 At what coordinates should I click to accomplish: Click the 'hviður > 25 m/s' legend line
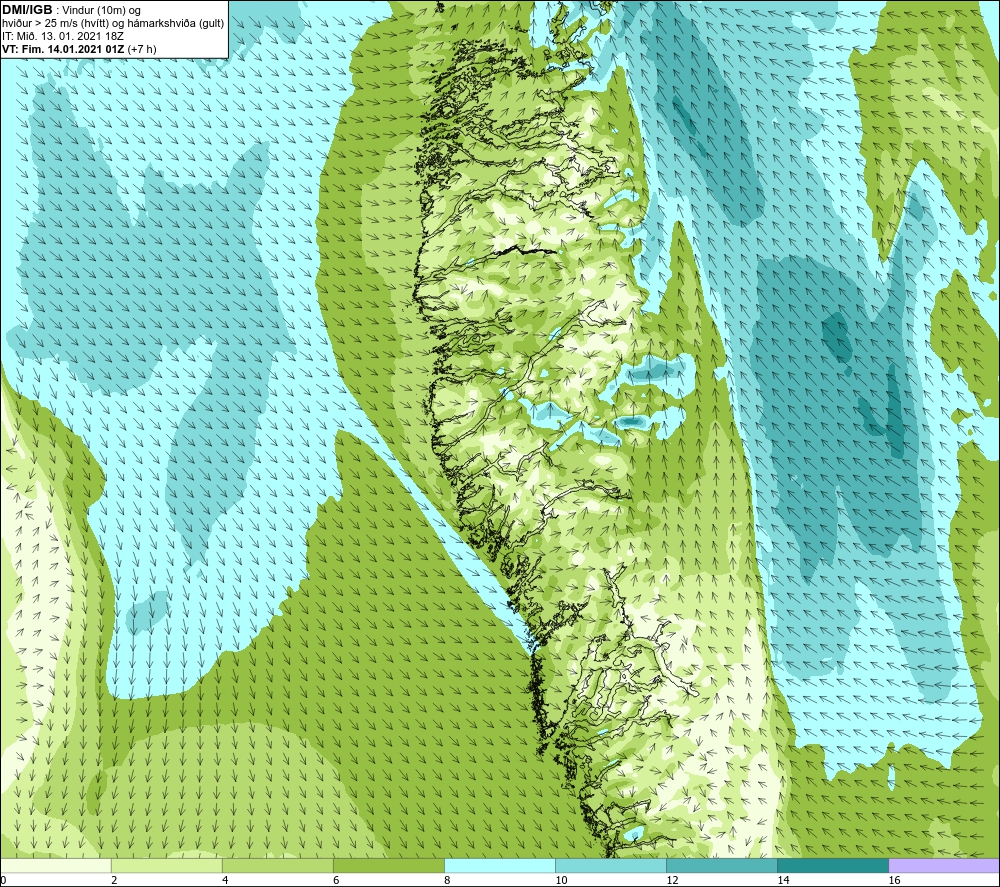coord(113,24)
